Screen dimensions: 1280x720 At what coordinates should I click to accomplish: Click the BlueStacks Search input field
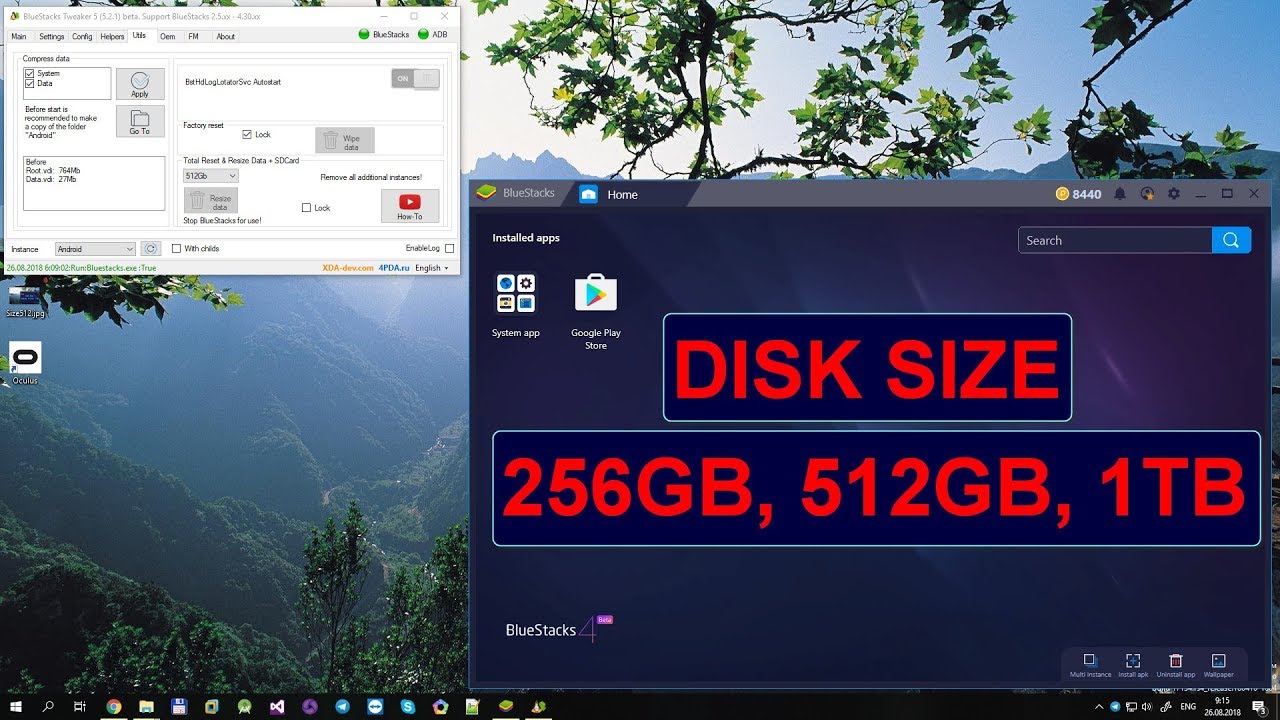click(1115, 240)
